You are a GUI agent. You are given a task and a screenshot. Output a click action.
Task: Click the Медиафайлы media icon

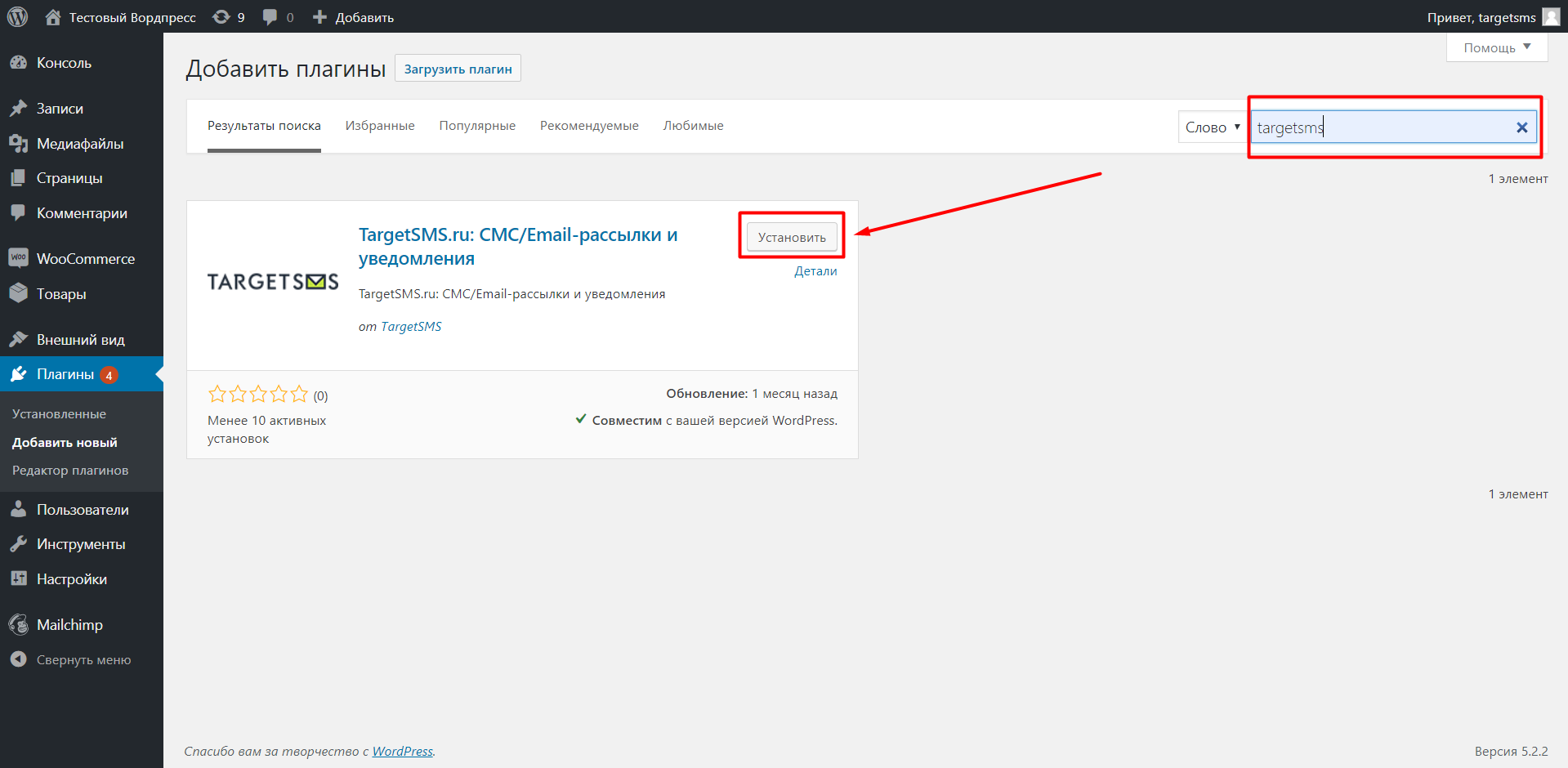18,144
